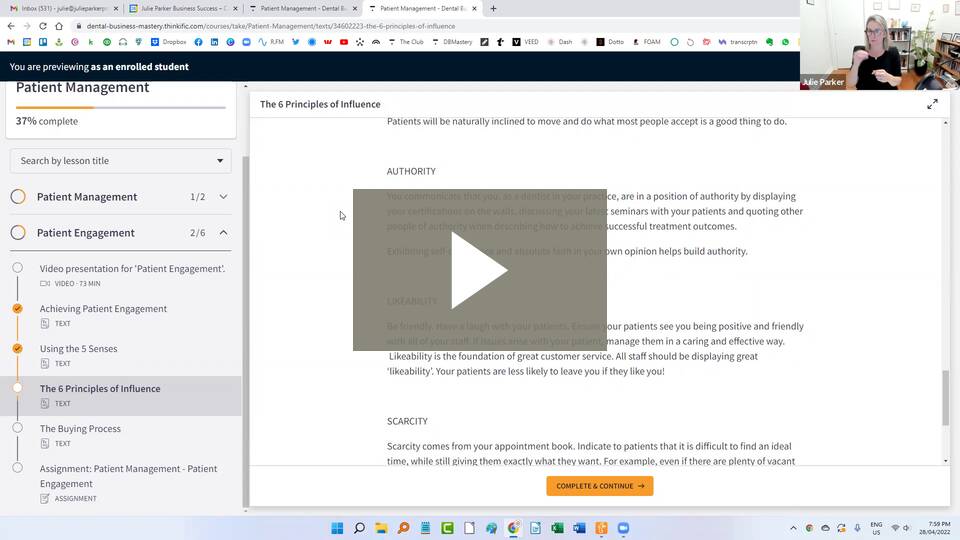Screen dimensions: 960x540
Task: Click the text document icon under Achieving Patient Engagement
Action: [x=45, y=323]
